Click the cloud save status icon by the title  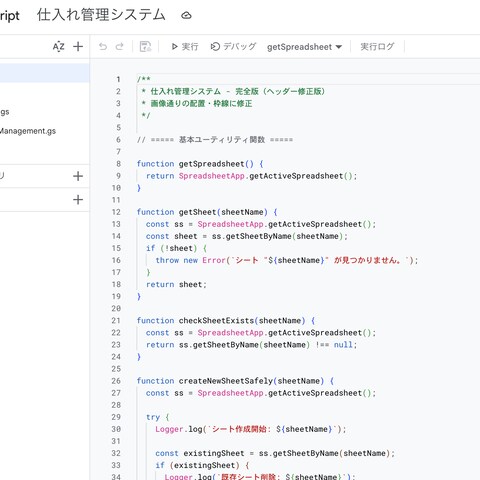[186, 15]
